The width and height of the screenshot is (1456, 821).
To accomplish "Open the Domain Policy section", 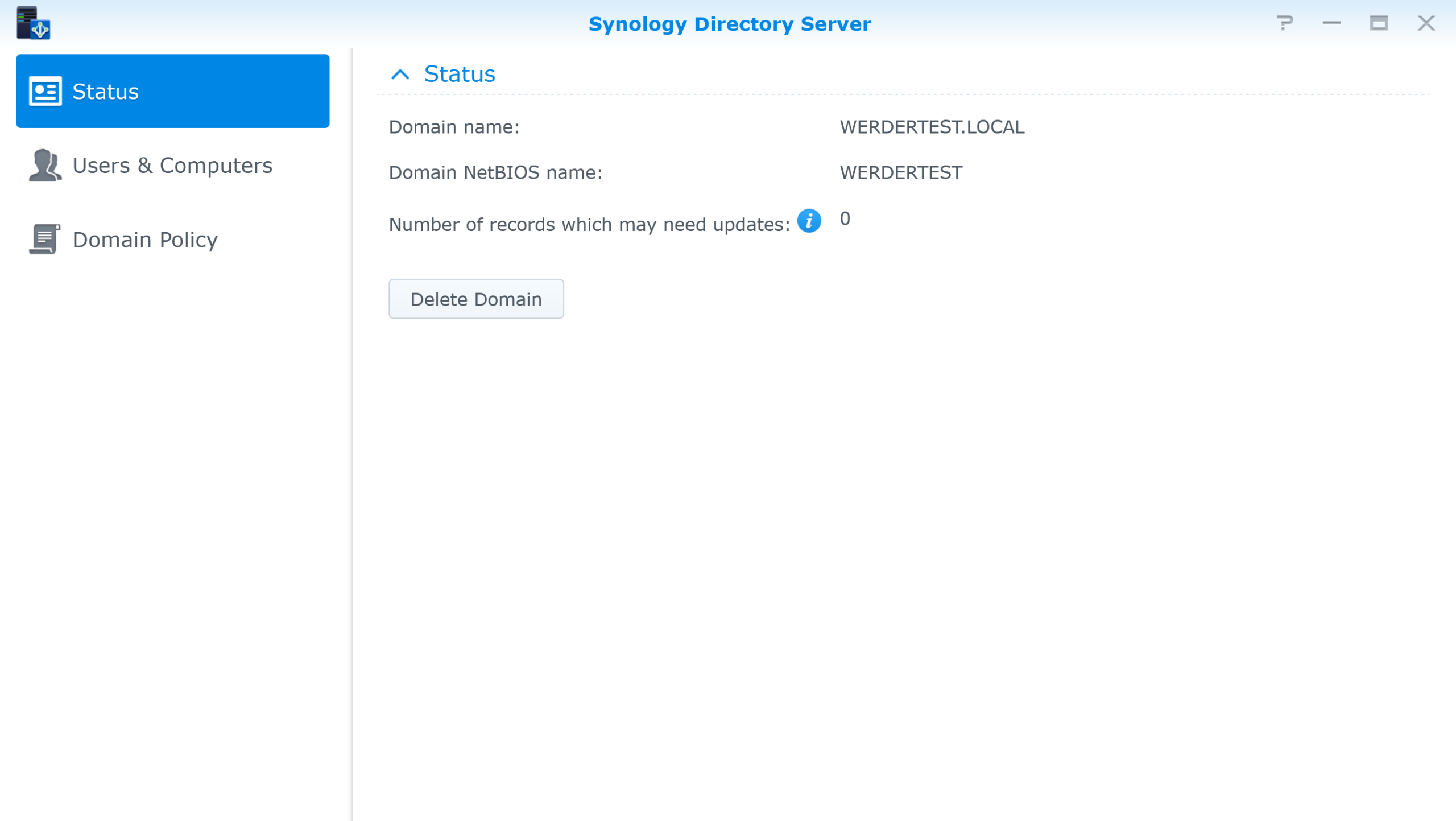I will 144,239.
